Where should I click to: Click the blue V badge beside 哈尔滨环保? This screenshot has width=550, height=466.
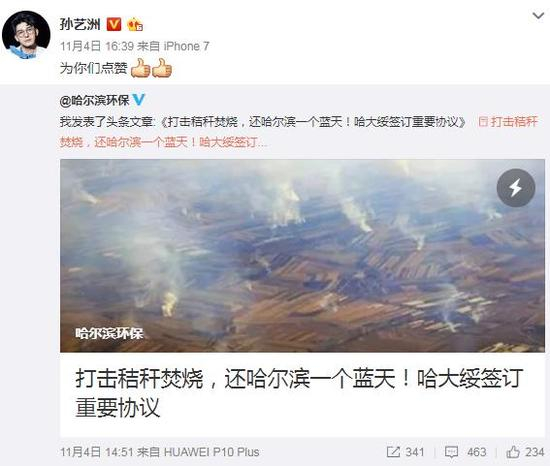tap(139, 100)
